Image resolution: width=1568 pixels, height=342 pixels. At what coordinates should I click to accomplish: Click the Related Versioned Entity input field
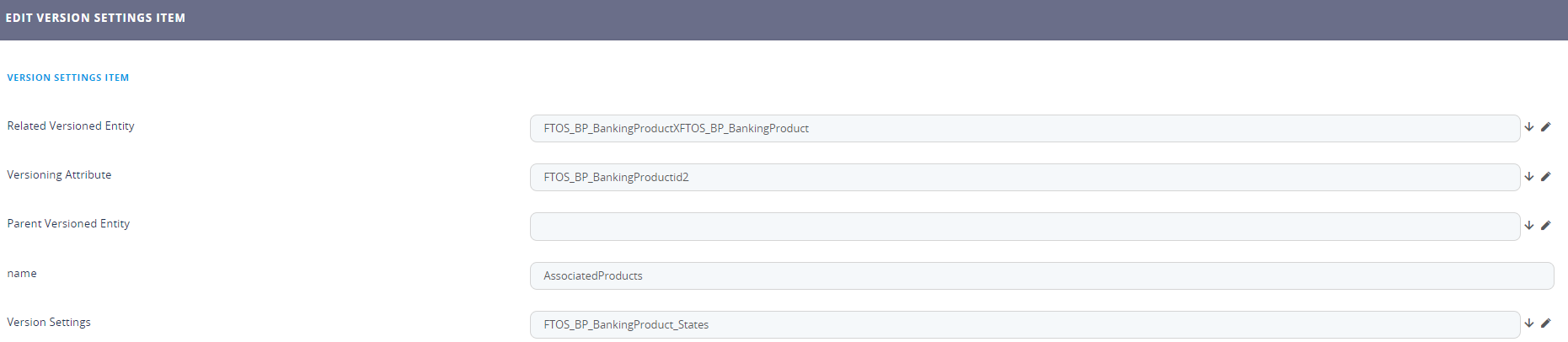pos(1024,129)
